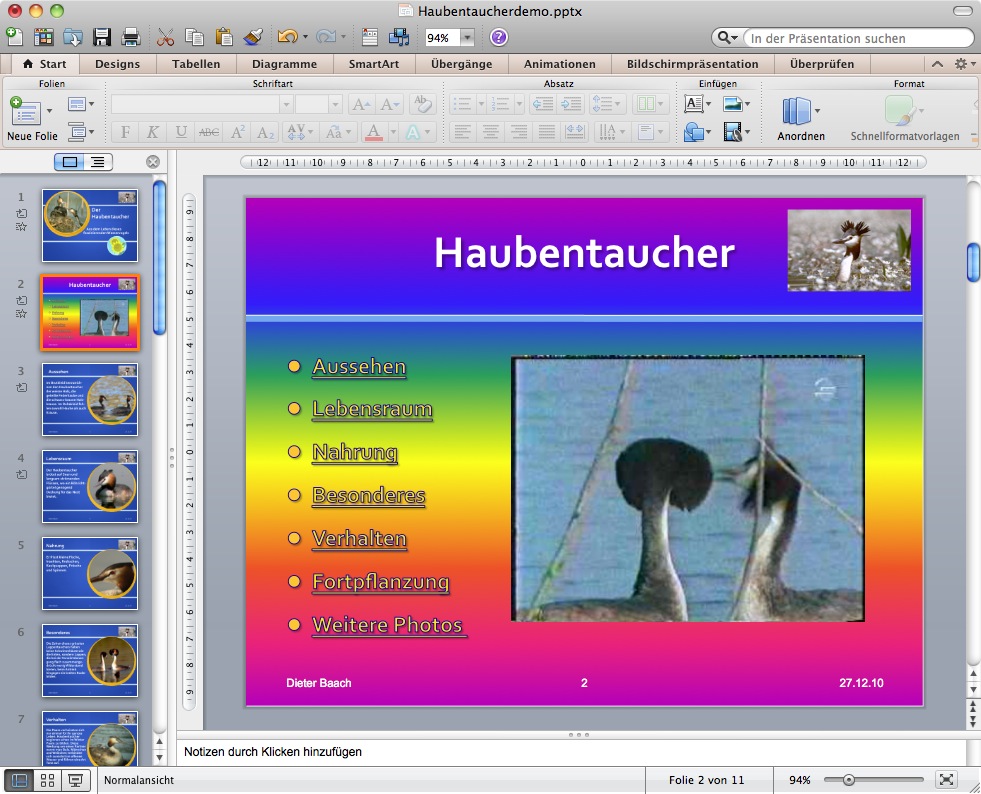The width and height of the screenshot is (981, 794).
Task: Click the Weitere Photos hyperlink
Action: pos(387,625)
